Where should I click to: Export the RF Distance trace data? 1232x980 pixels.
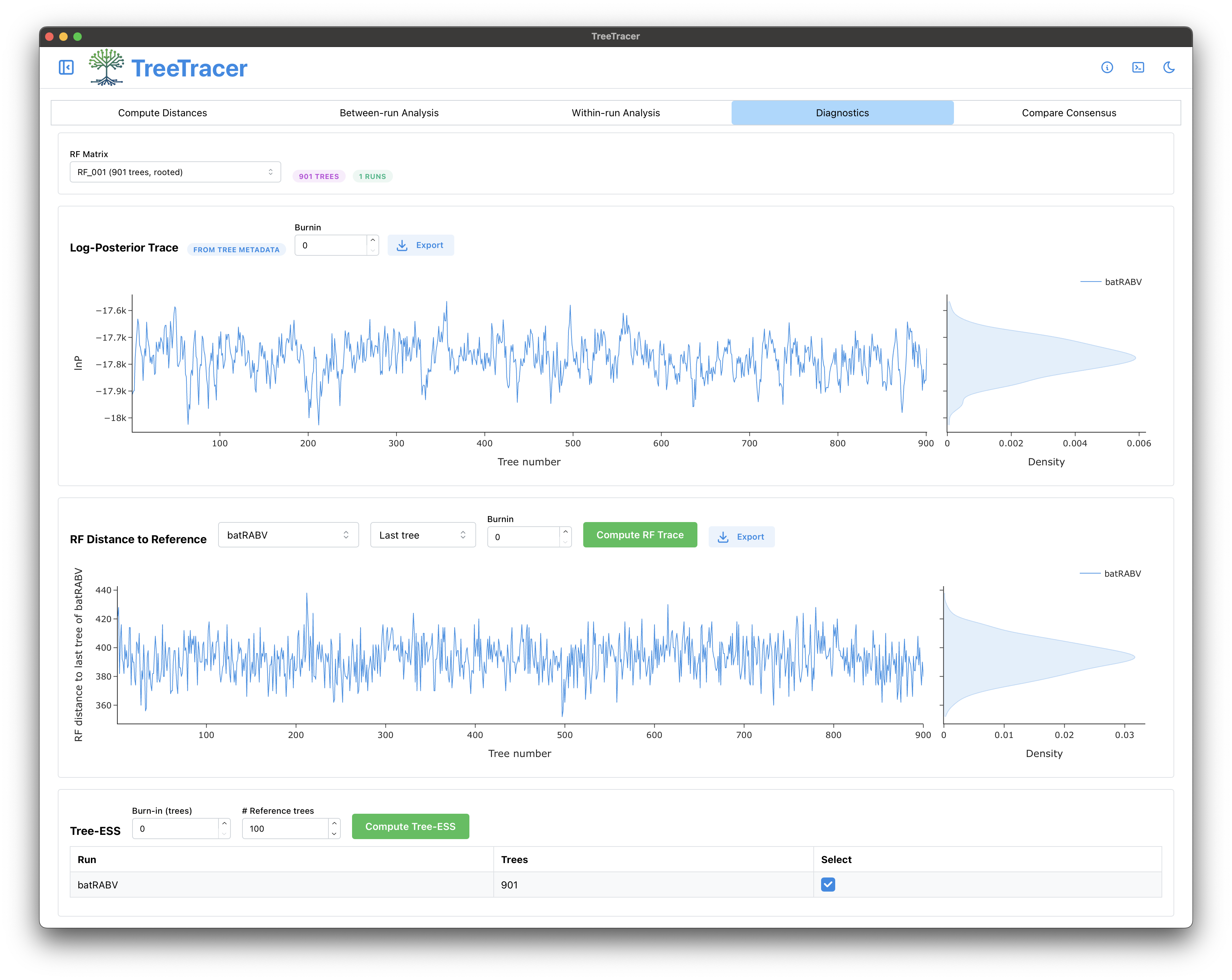click(741, 537)
